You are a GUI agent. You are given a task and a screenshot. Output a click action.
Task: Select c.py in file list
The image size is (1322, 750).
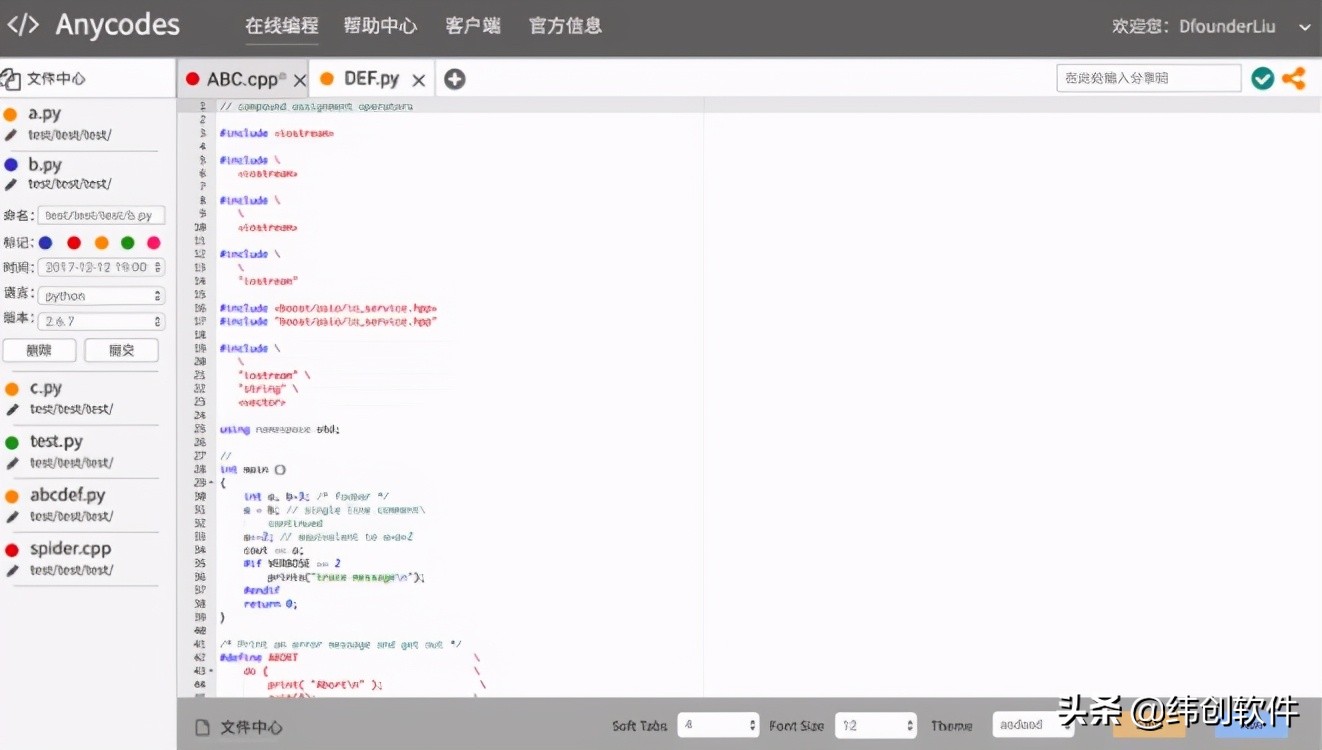tap(46, 388)
